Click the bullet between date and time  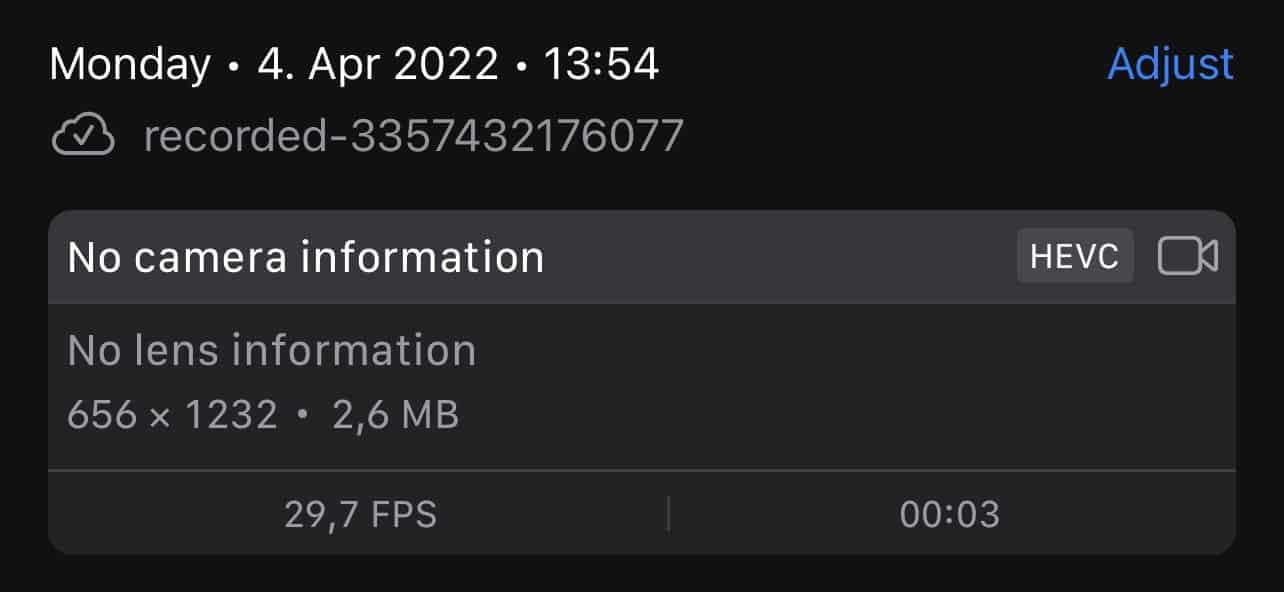[521, 67]
